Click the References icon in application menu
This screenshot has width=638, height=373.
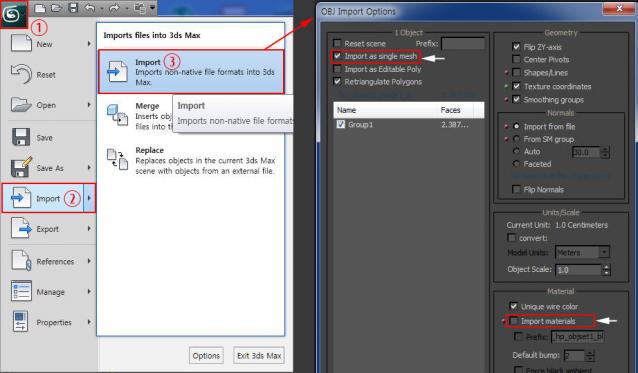21,260
